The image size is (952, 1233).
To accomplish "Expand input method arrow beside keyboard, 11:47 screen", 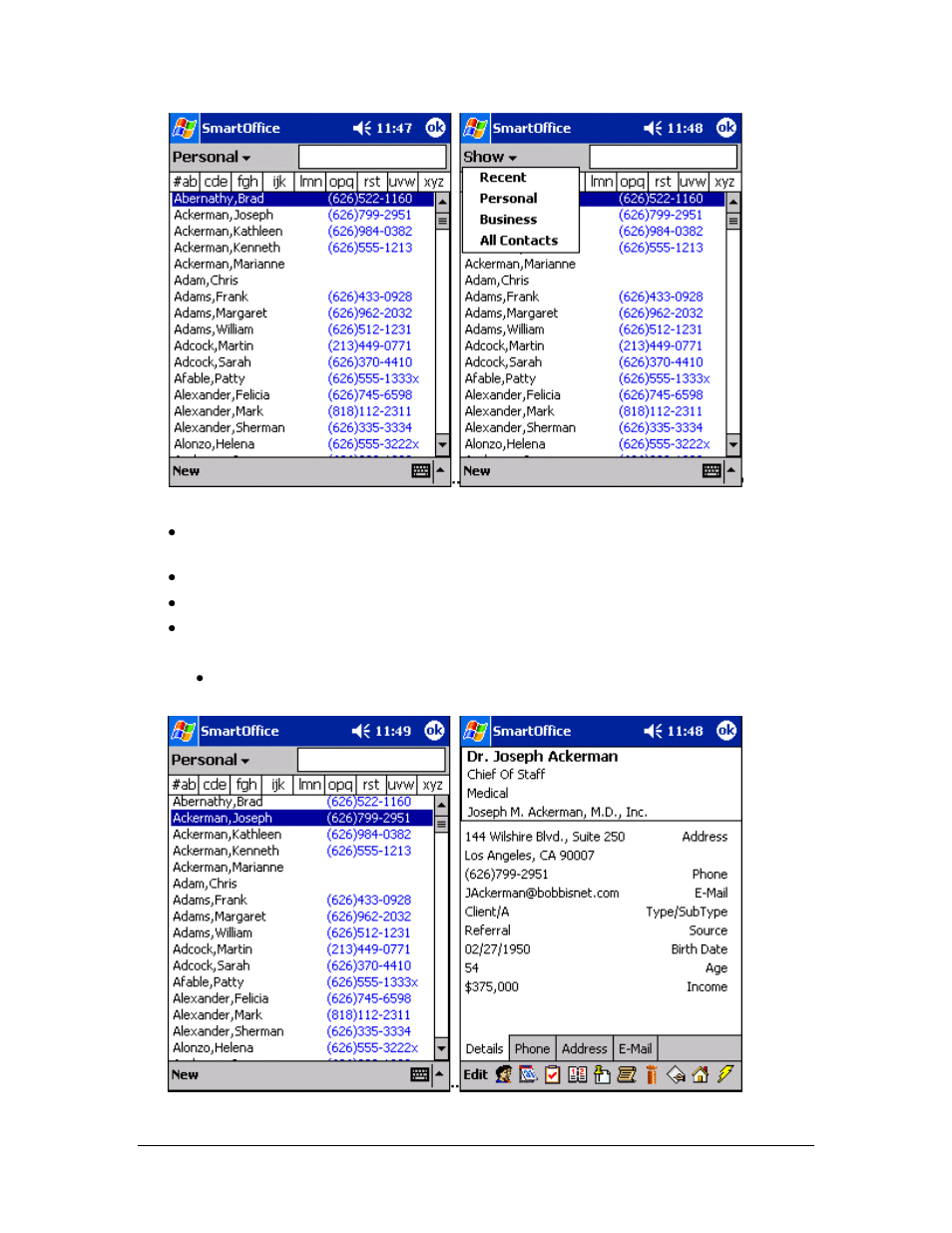I will click(441, 471).
